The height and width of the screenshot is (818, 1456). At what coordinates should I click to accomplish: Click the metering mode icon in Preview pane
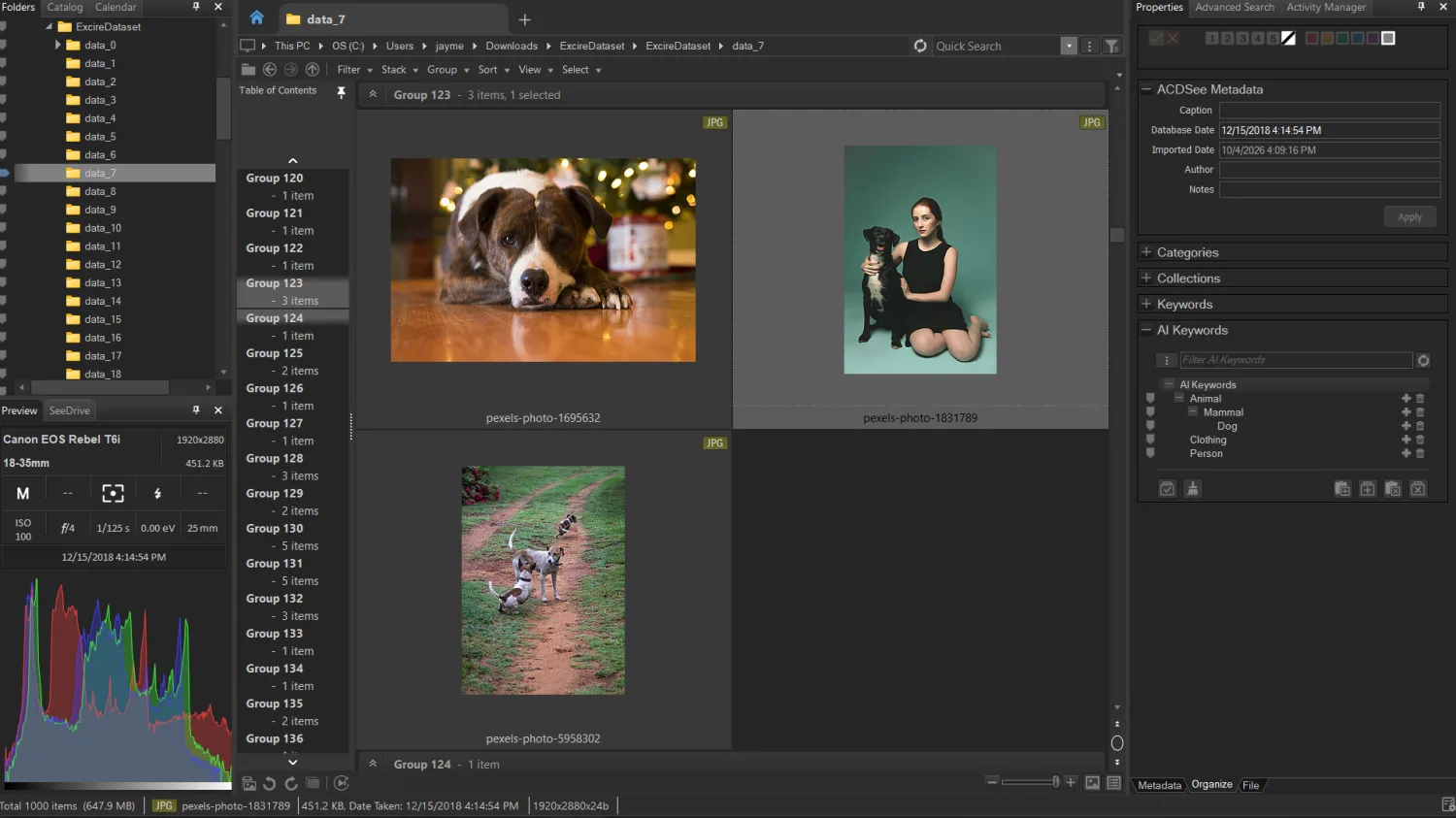[113, 493]
